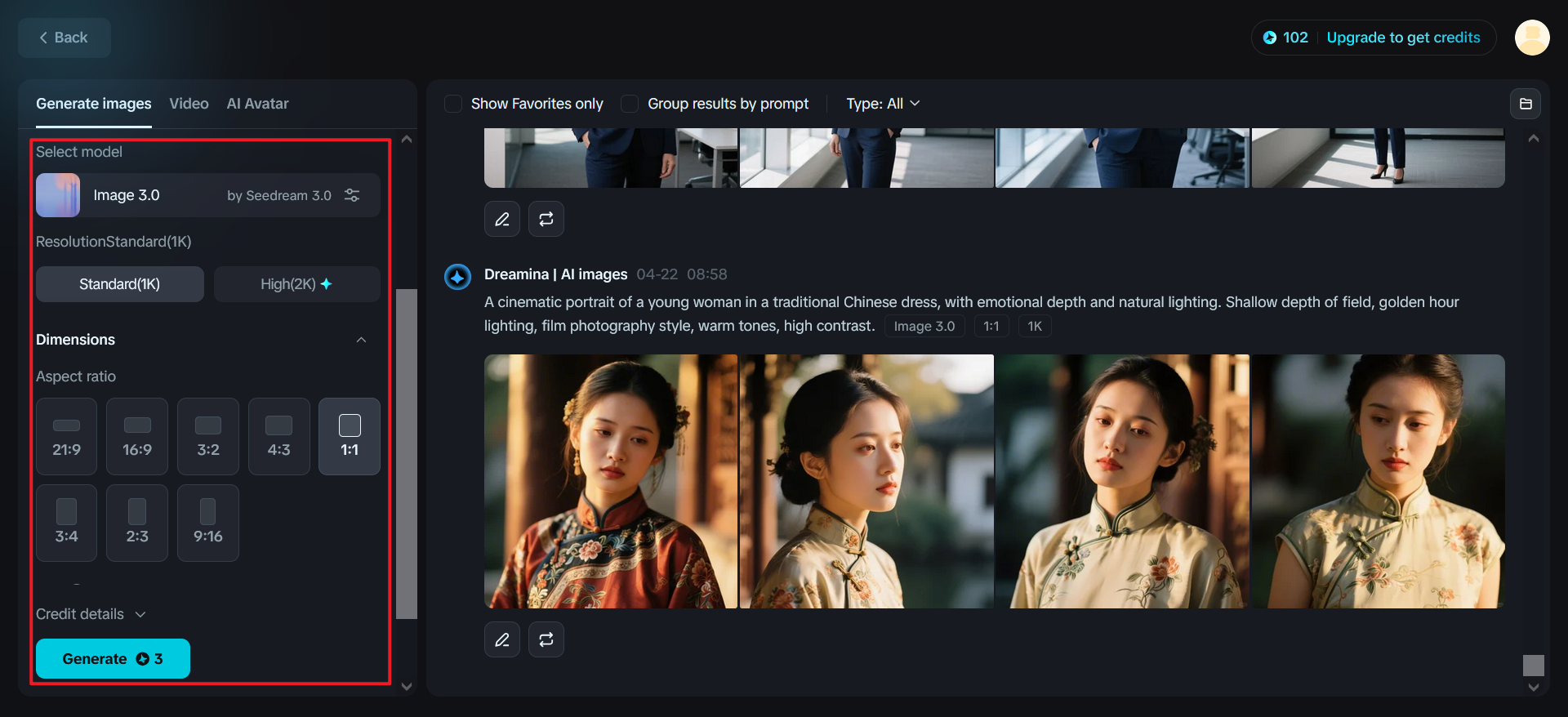
Task: Open portrait of woman in red patterned dress
Action: (611, 481)
